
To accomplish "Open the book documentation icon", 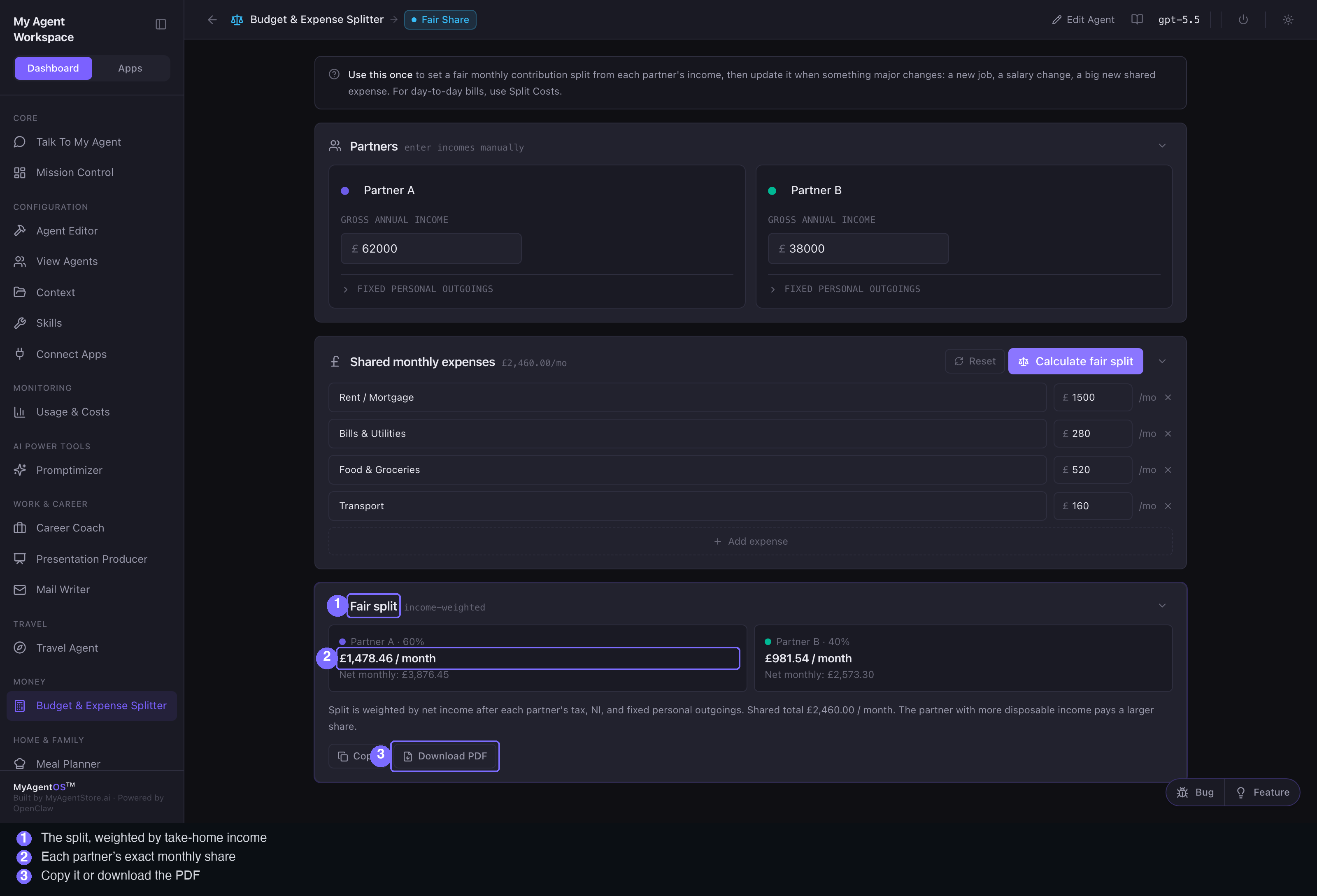I will pos(1137,19).
